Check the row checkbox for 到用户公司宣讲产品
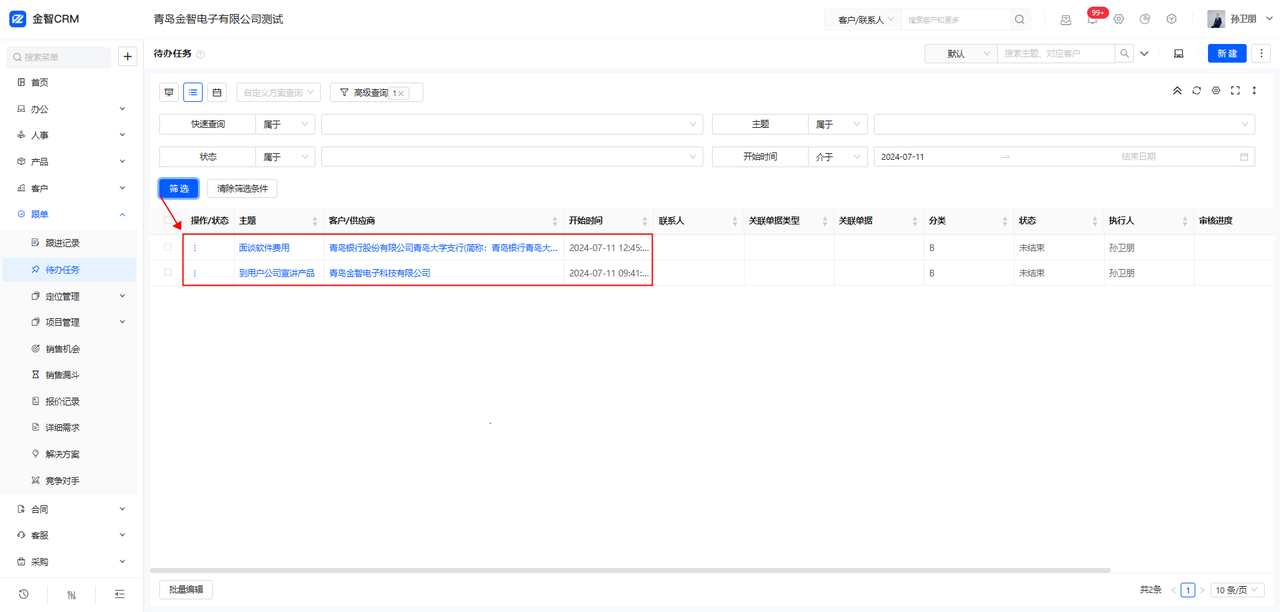This screenshot has width=1280, height=612. click(x=168, y=272)
